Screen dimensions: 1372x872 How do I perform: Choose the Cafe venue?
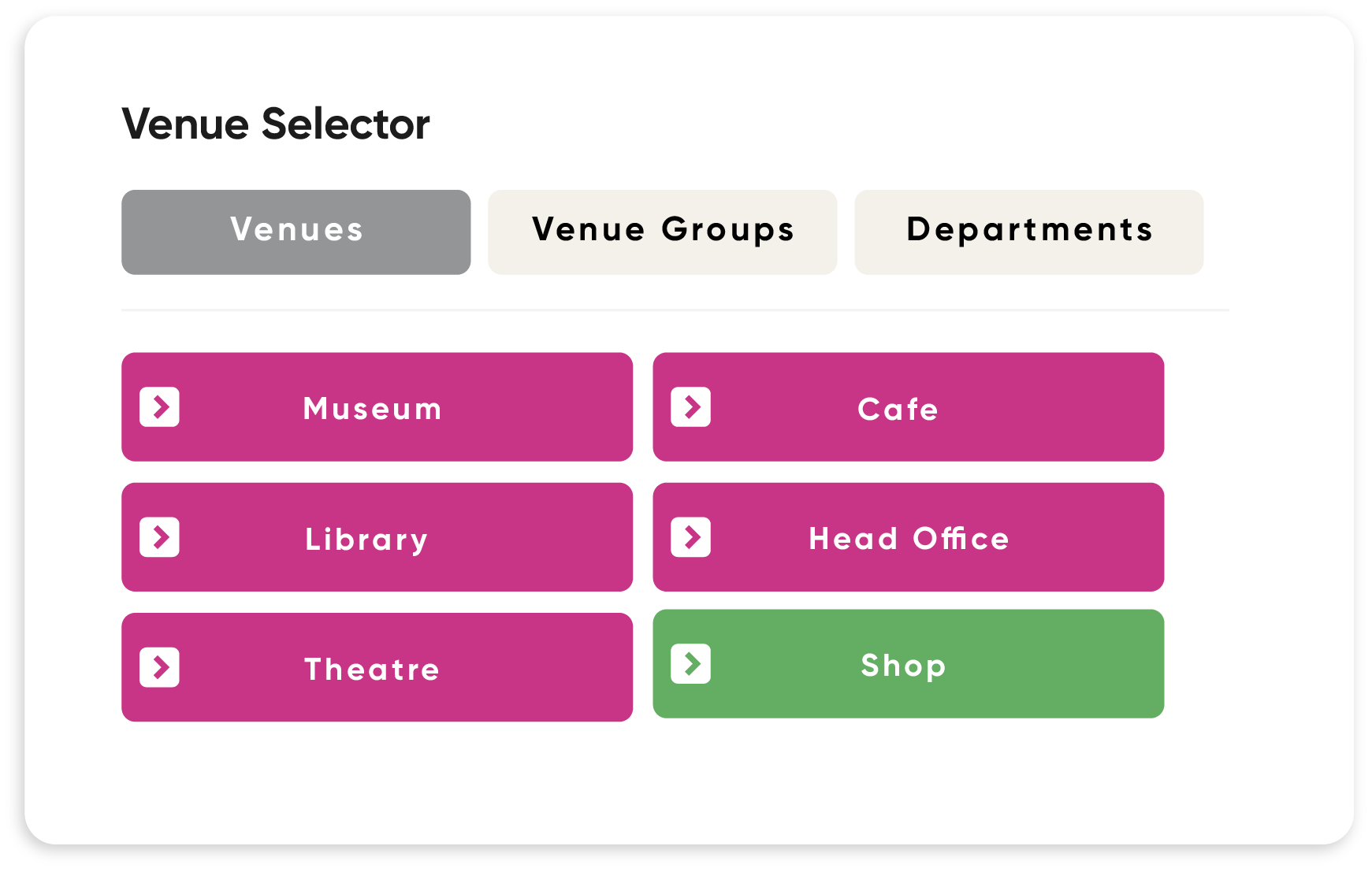[908, 406]
